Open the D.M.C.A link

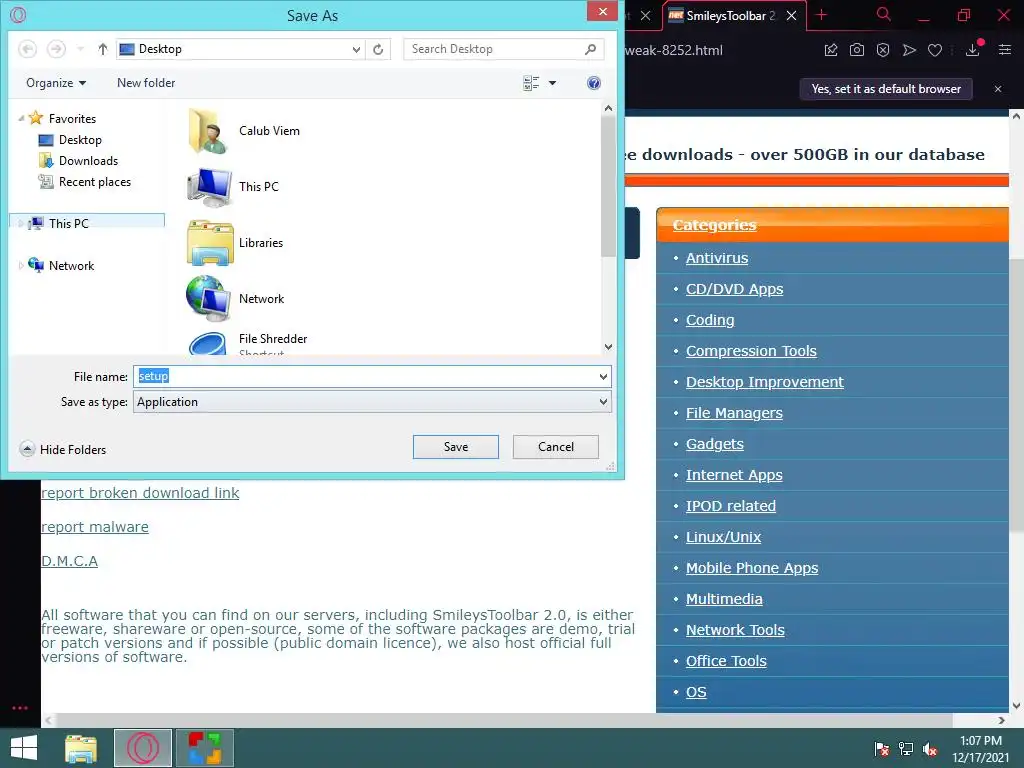pyautogui.click(x=69, y=561)
